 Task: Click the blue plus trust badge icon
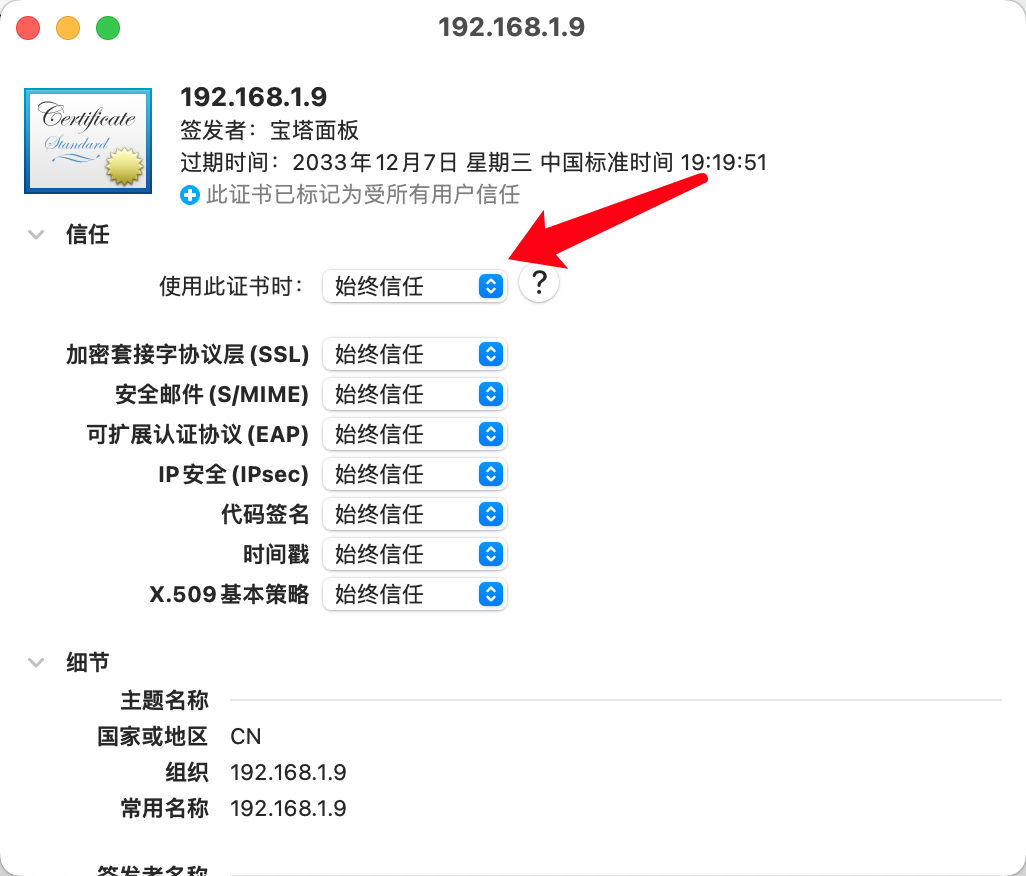pyautogui.click(x=190, y=195)
